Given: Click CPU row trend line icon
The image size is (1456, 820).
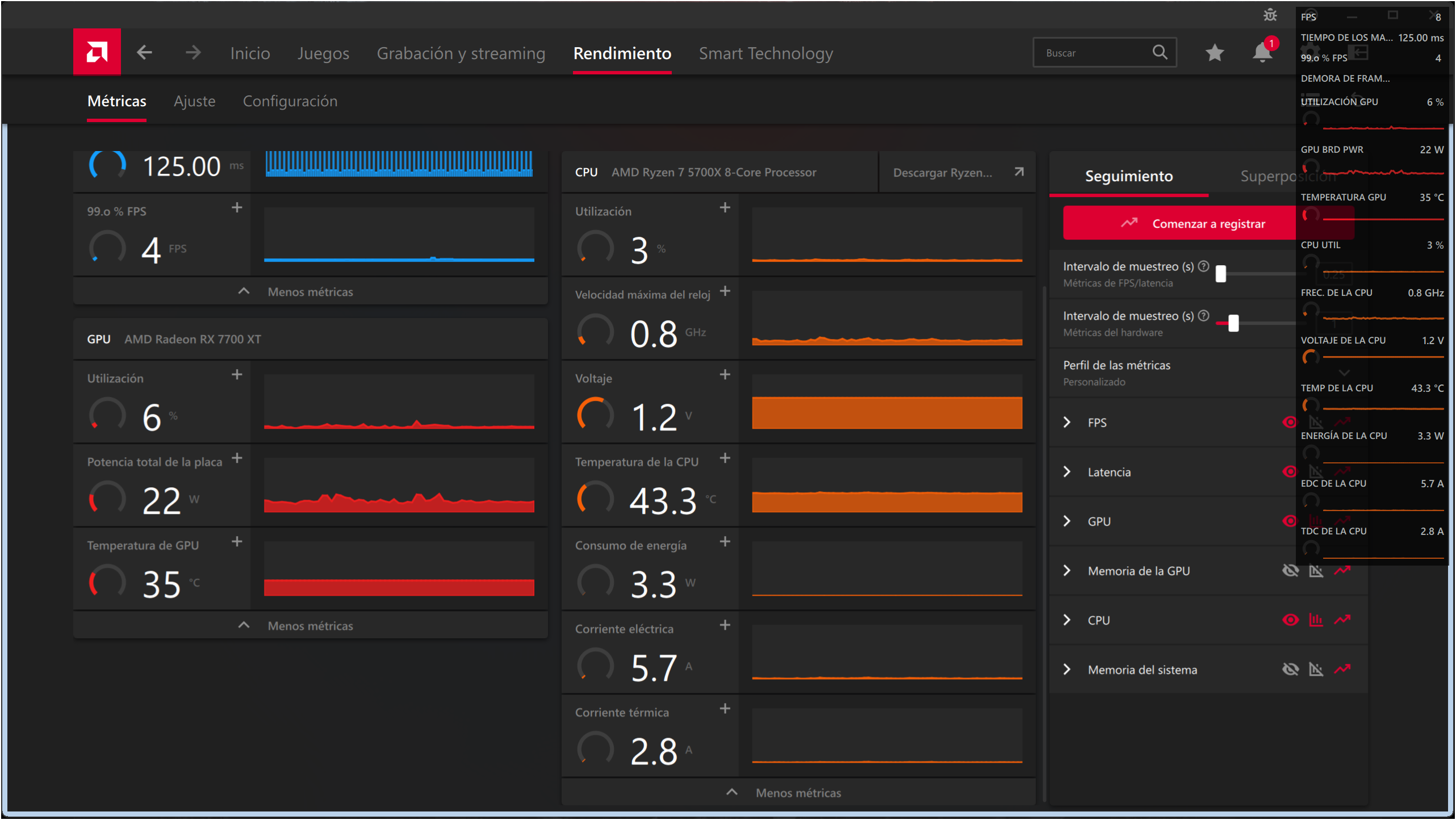Looking at the screenshot, I should (1342, 620).
